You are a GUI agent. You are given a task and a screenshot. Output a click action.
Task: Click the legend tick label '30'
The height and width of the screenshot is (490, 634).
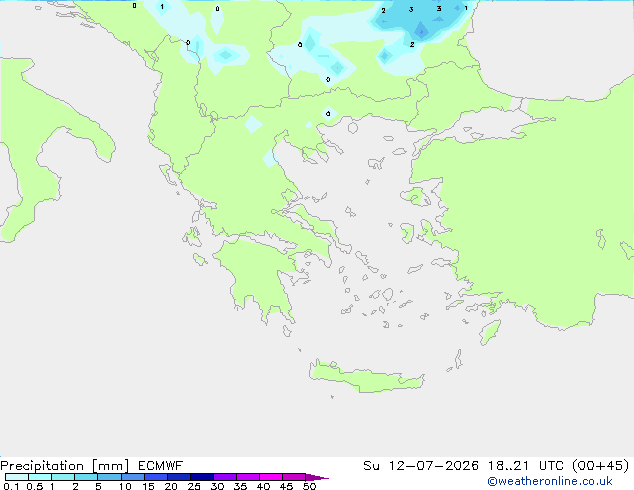[217, 486]
